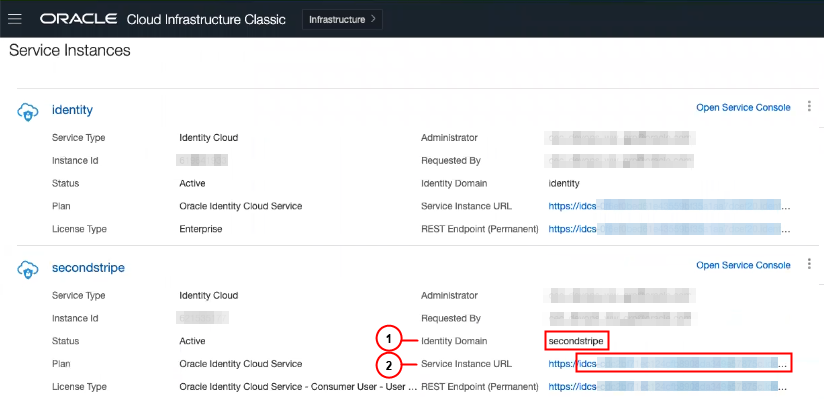This screenshot has height=399, width=824.
Task: Select the identity Identity Domain value text
Action: pos(564,183)
